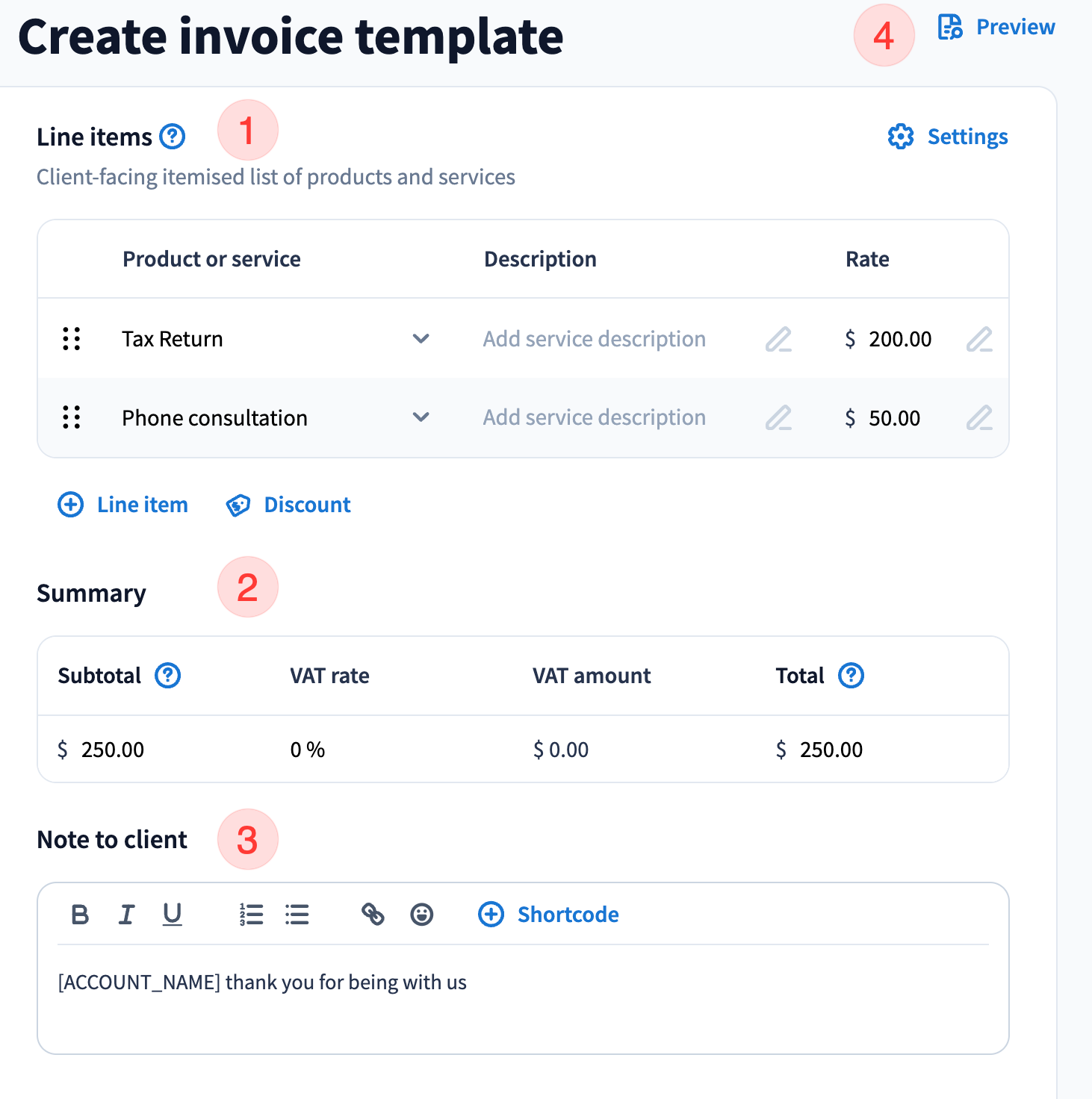Screen dimensions: 1092x1099
Task: Toggle italic formatting in note editor
Action: [126, 915]
